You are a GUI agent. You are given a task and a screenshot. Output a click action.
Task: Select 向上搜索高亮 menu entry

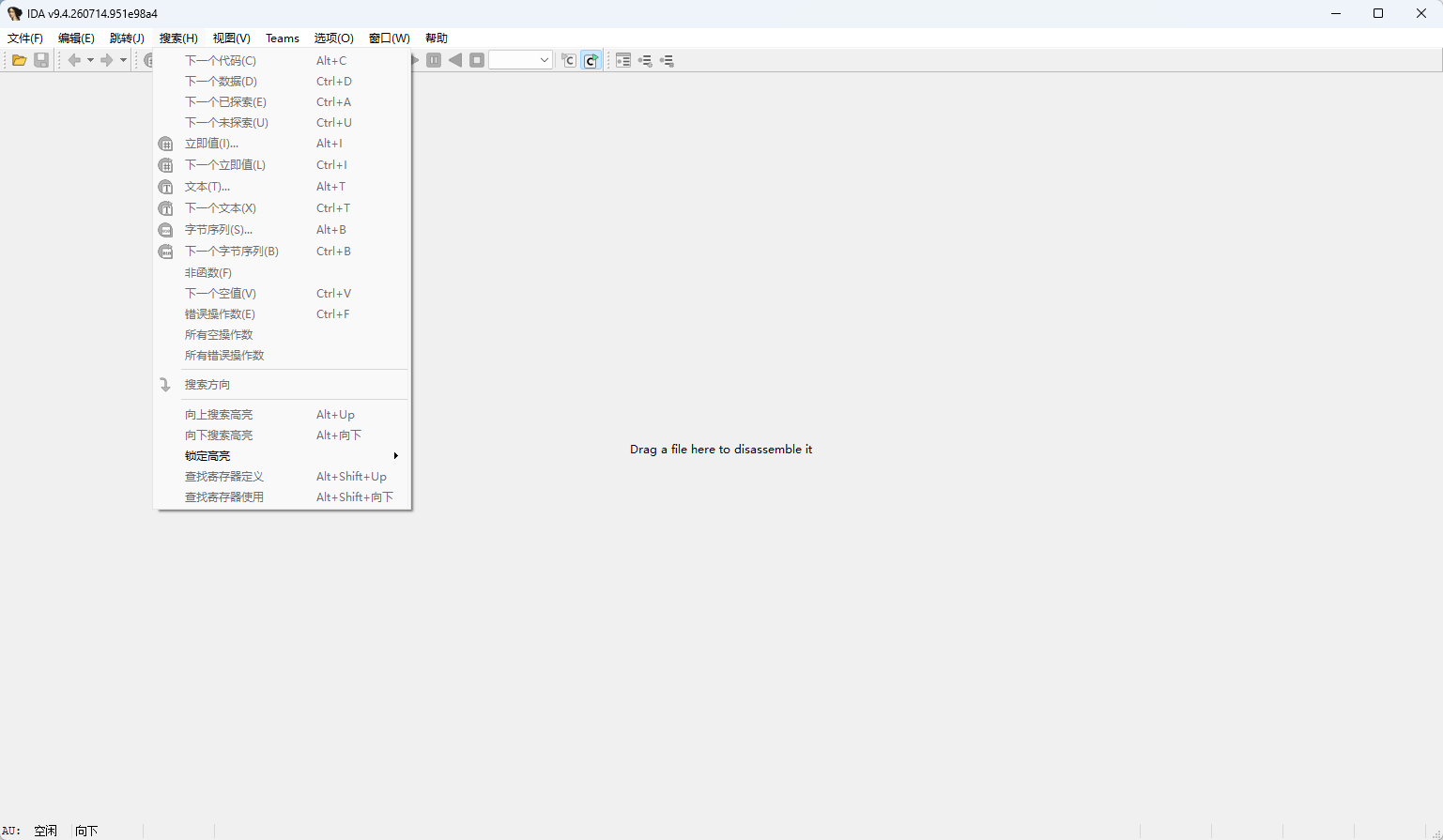283,415
